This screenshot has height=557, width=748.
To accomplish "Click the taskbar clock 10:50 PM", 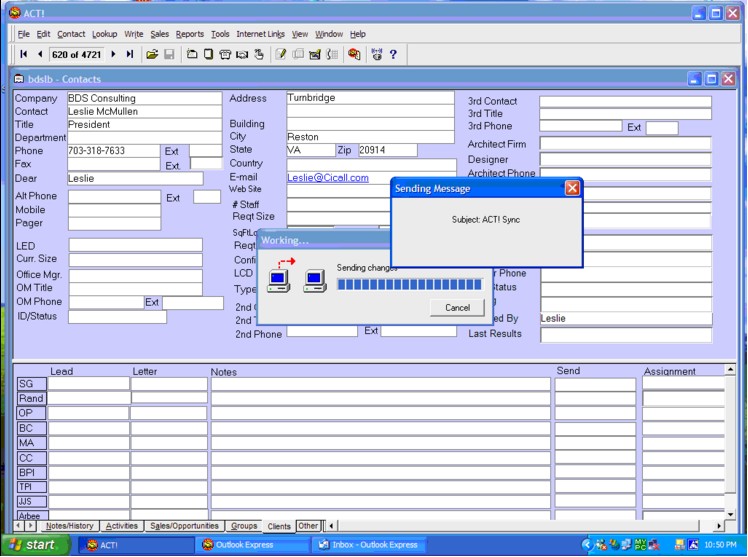I will pos(720,545).
